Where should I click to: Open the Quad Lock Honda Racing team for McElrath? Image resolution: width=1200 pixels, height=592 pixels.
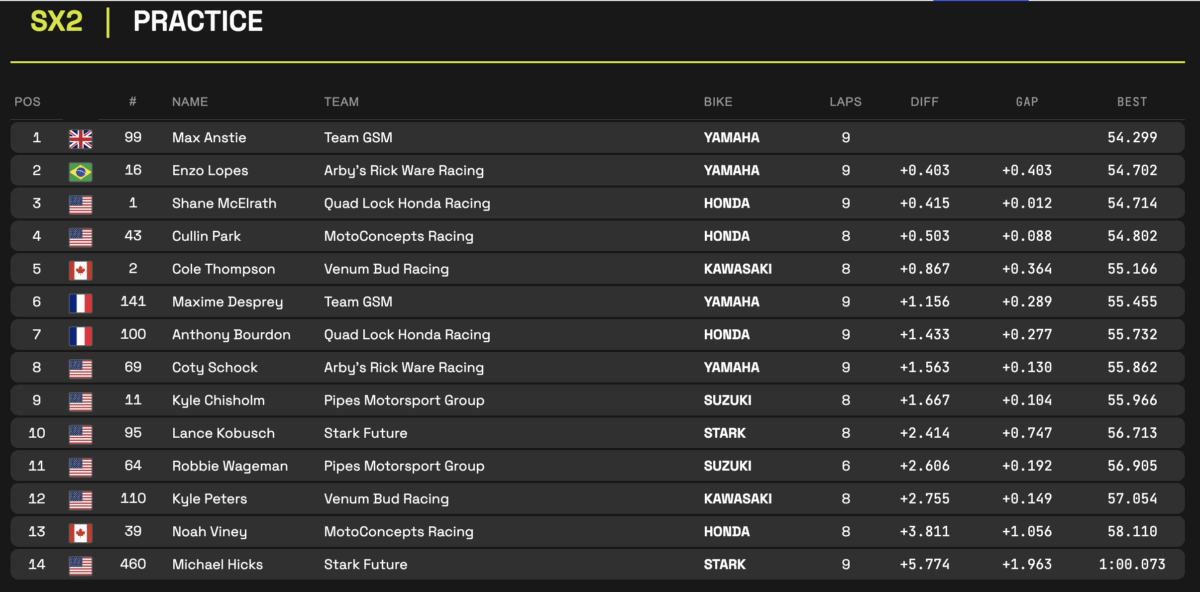pyautogui.click(x=407, y=204)
